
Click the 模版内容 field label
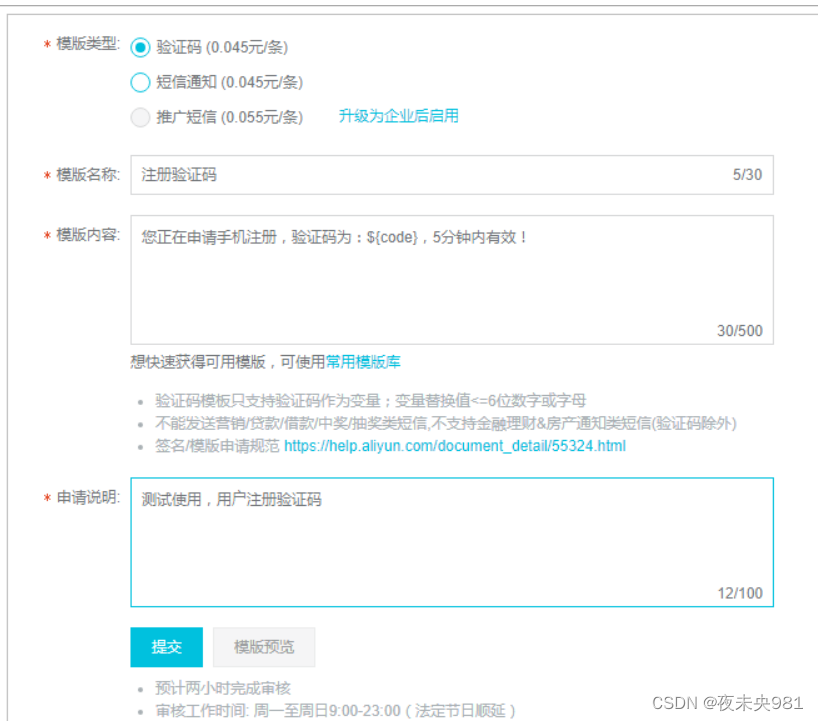pyautogui.click(x=88, y=235)
